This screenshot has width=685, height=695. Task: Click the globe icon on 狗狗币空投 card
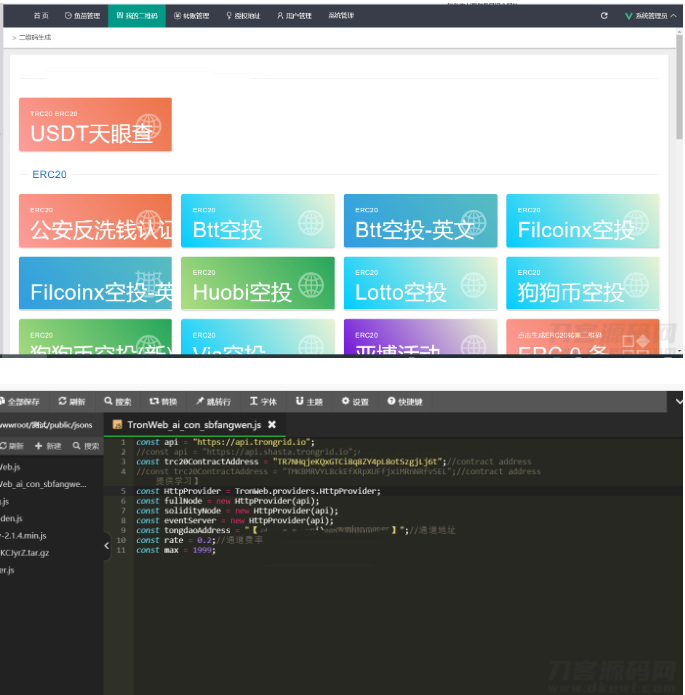click(636, 285)
